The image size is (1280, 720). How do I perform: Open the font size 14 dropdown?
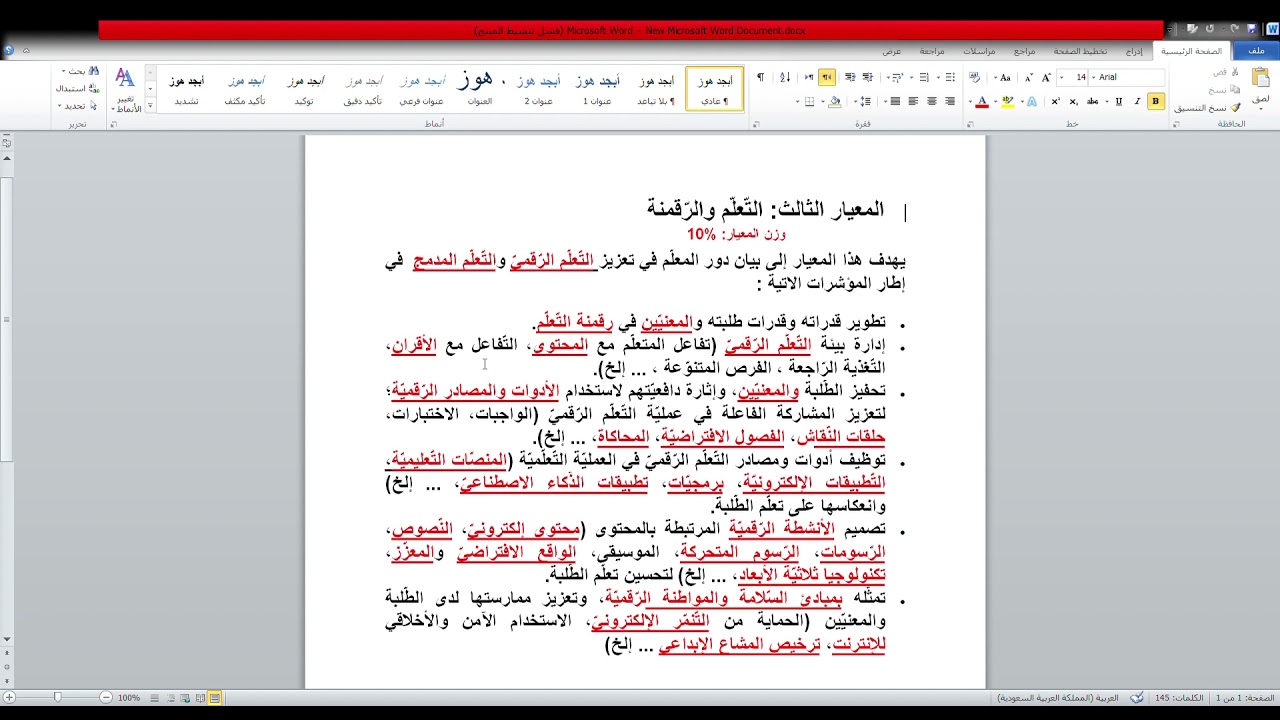[1061, 77]
